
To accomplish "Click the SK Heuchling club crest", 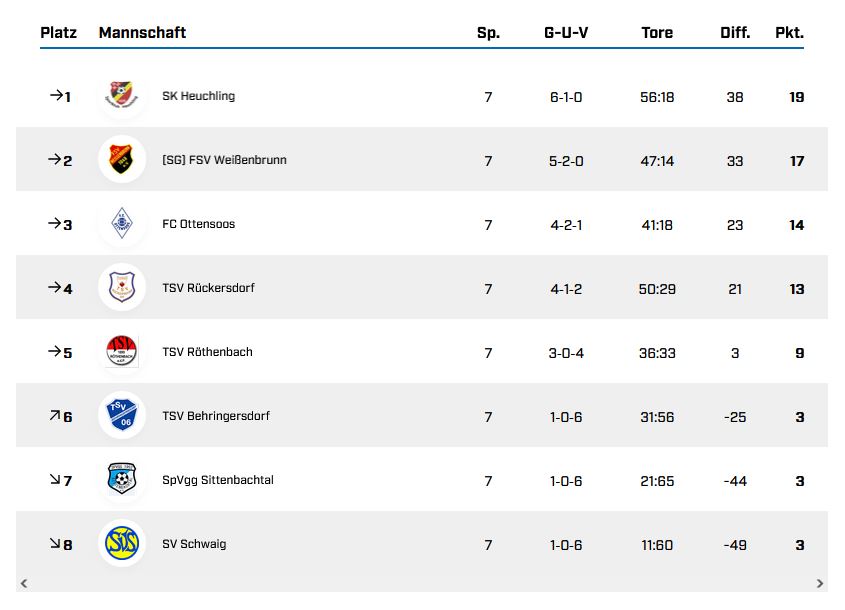I will 122,96.
